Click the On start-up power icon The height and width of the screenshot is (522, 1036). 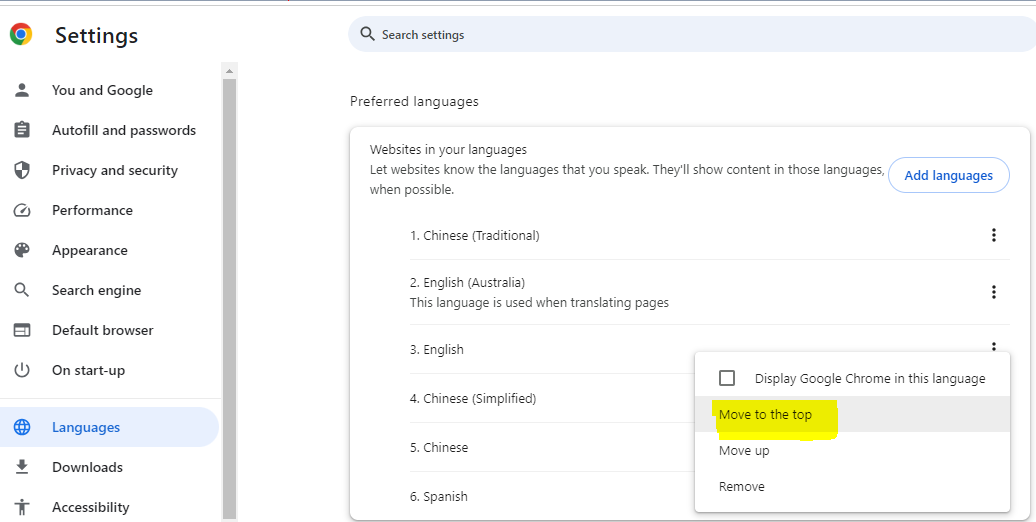coord(22,370)
